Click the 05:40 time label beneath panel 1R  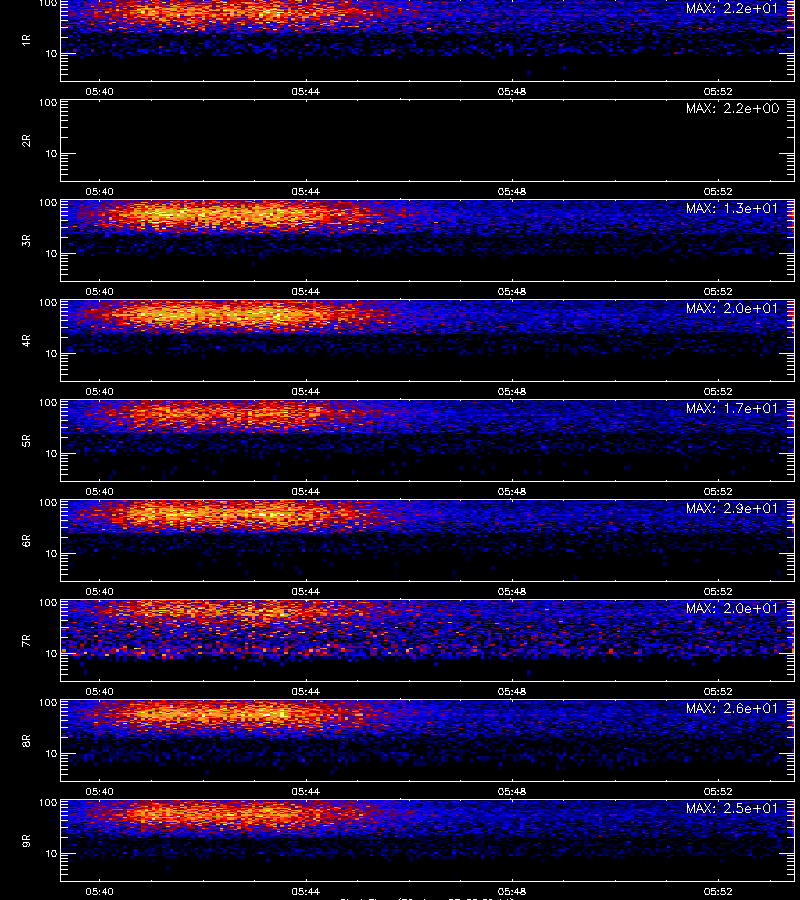click(99, 92)
